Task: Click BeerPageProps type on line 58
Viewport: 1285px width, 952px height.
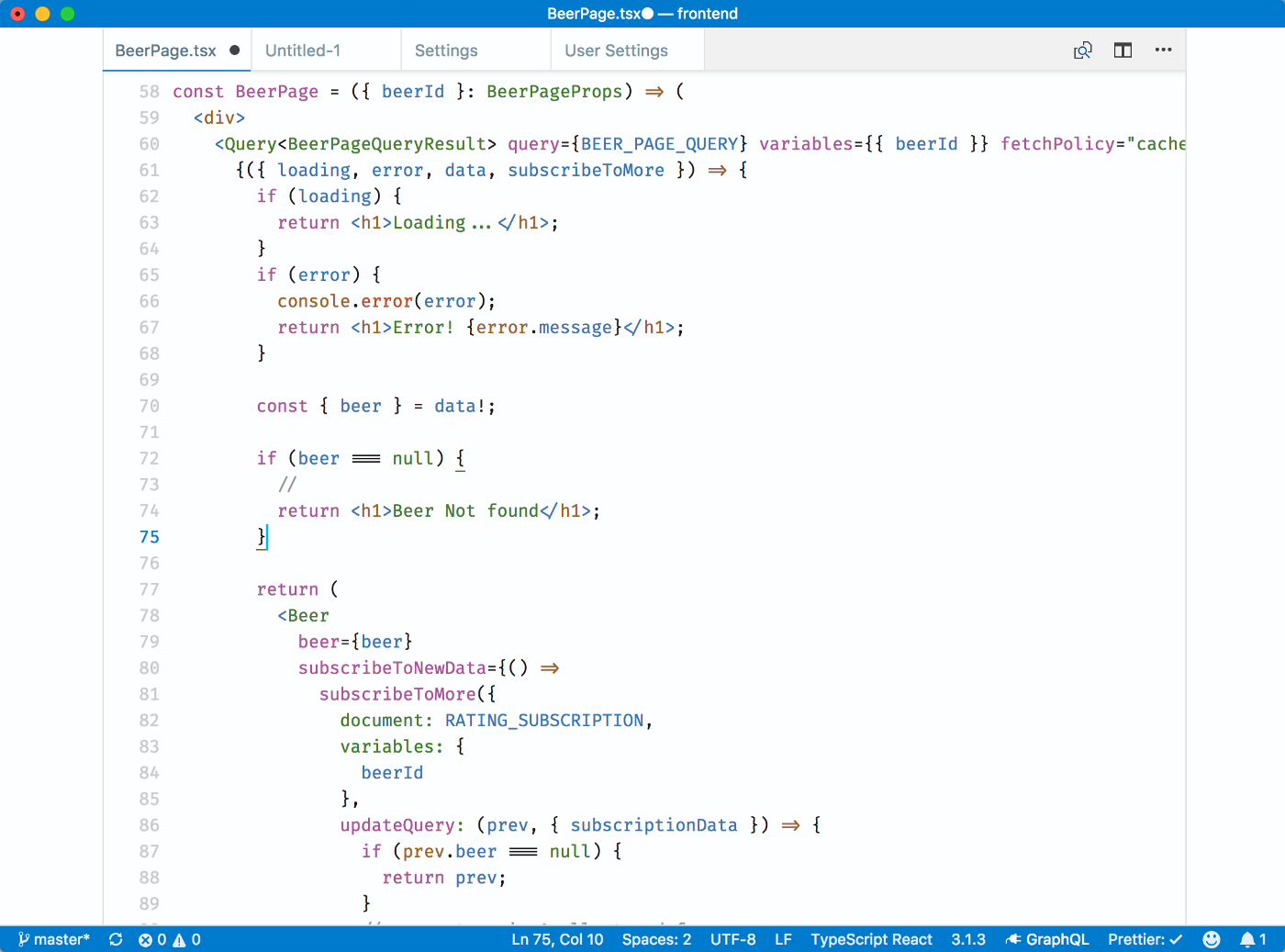Action: pyautogui.click(x=554, y=92)
